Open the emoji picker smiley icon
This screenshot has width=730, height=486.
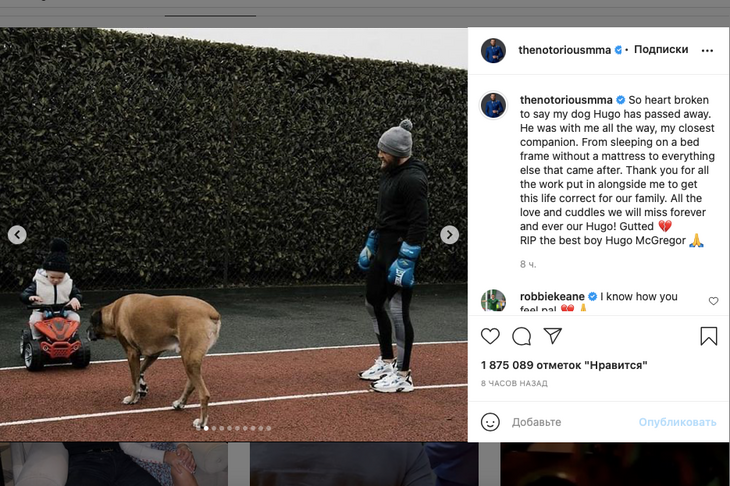point(490,422)
